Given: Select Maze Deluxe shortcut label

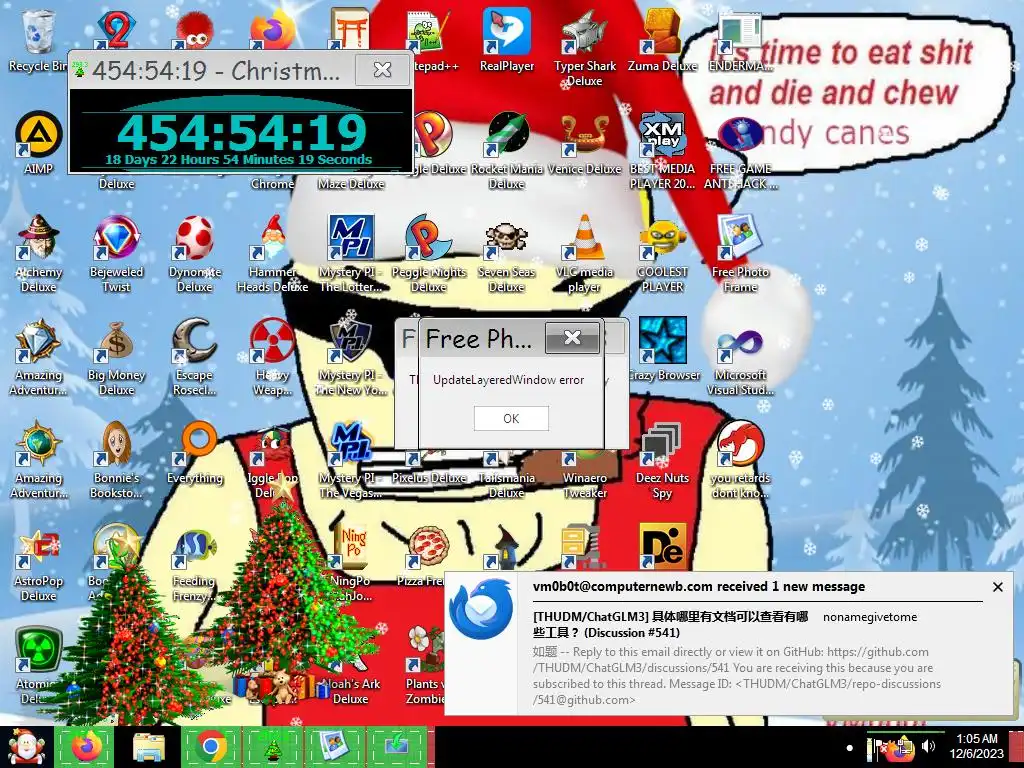Looking at the screenshot, I should pos(351,184).
